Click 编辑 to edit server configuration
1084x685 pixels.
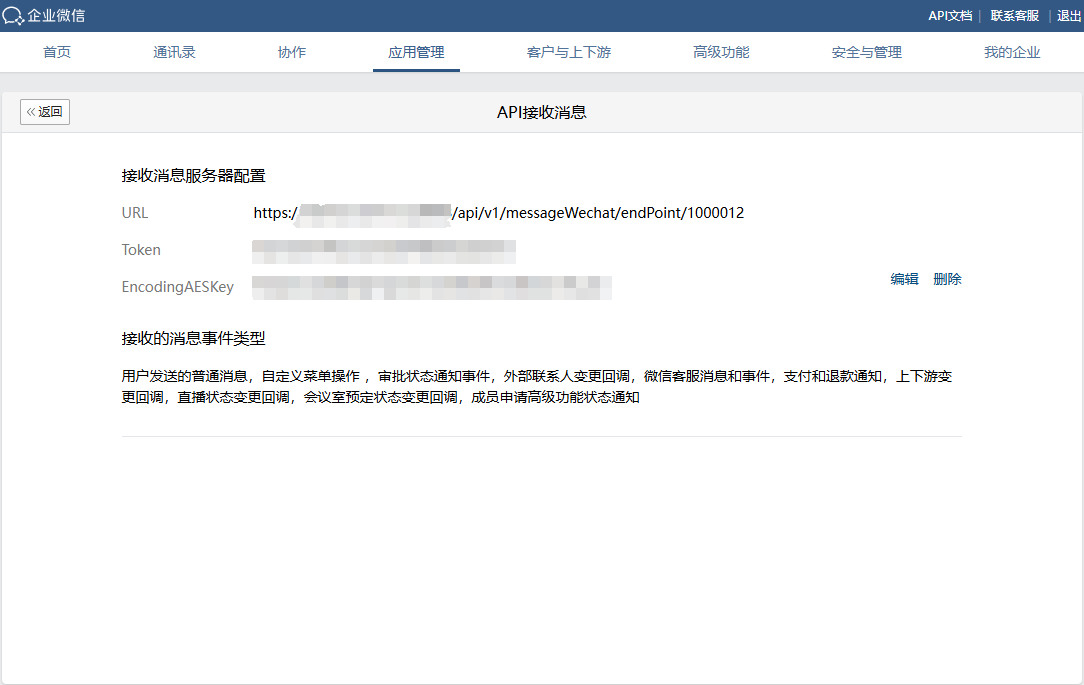[904, 279]
